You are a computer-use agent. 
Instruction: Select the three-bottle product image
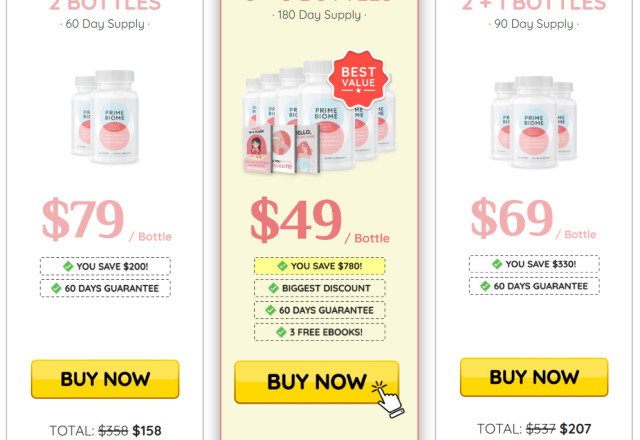[534, 122]
